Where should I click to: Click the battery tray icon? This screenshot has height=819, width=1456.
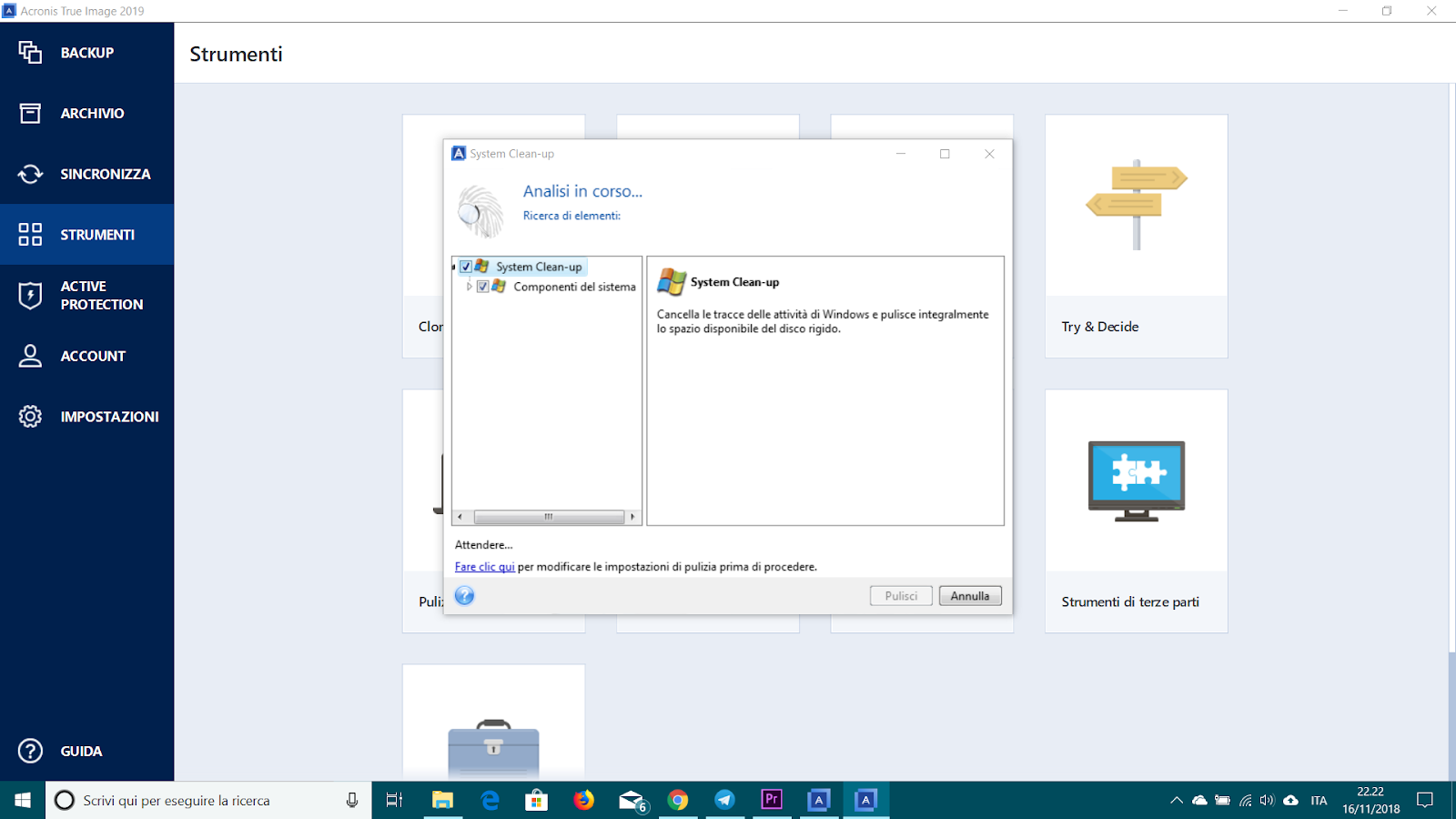pos(1222,800)
